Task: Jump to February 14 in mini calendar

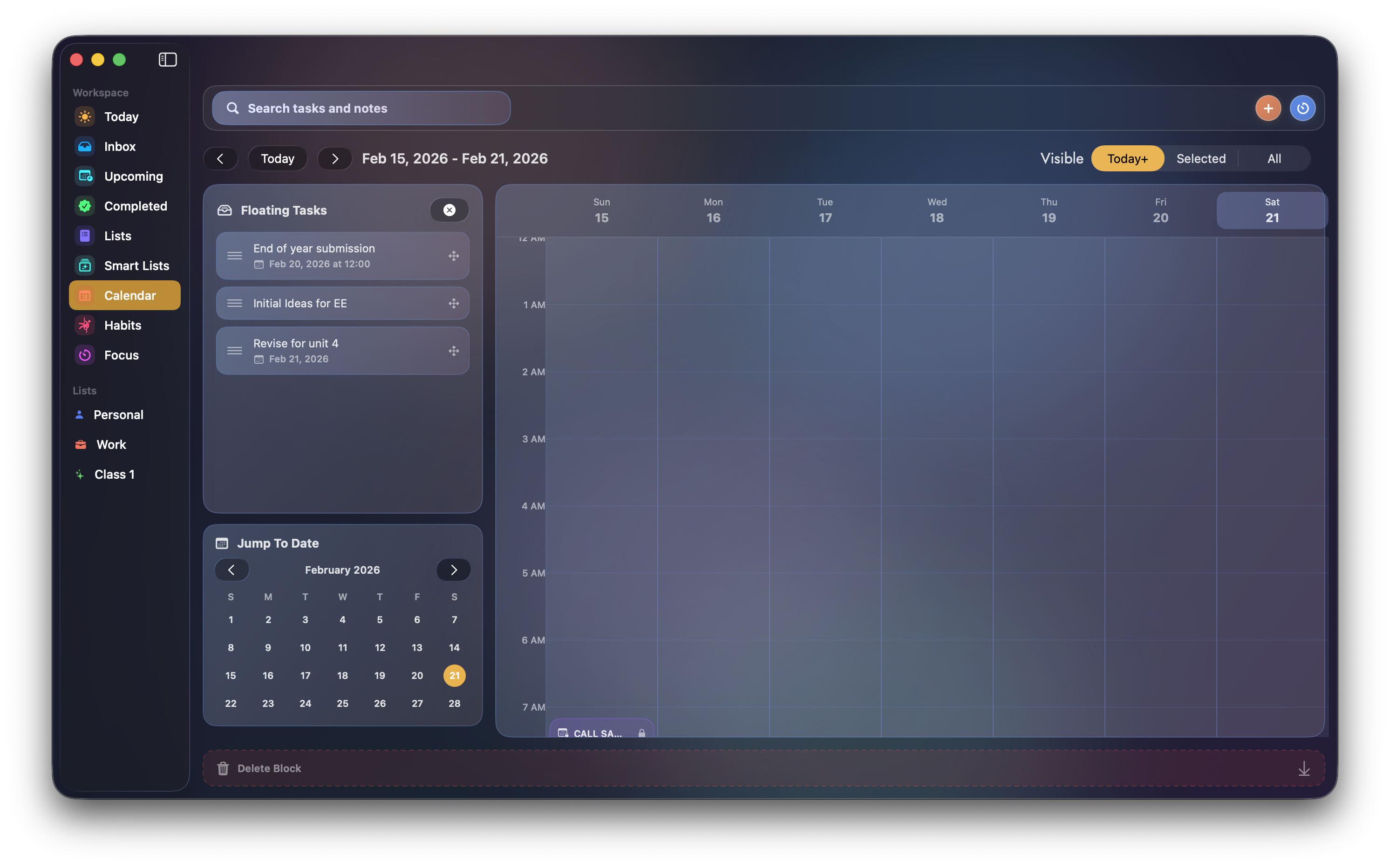Action: pos(454,648)
